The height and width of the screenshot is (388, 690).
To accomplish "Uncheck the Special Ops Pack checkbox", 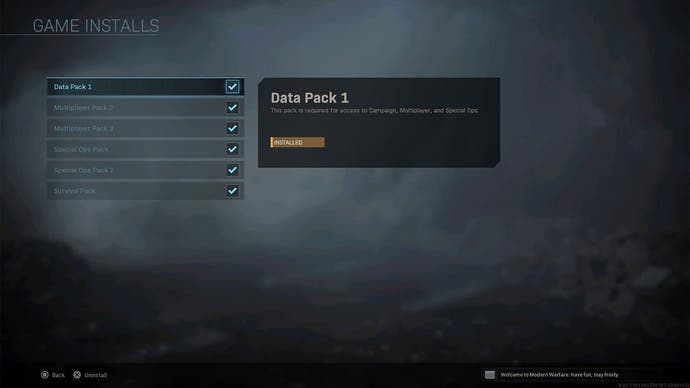I will click(232, 149).
